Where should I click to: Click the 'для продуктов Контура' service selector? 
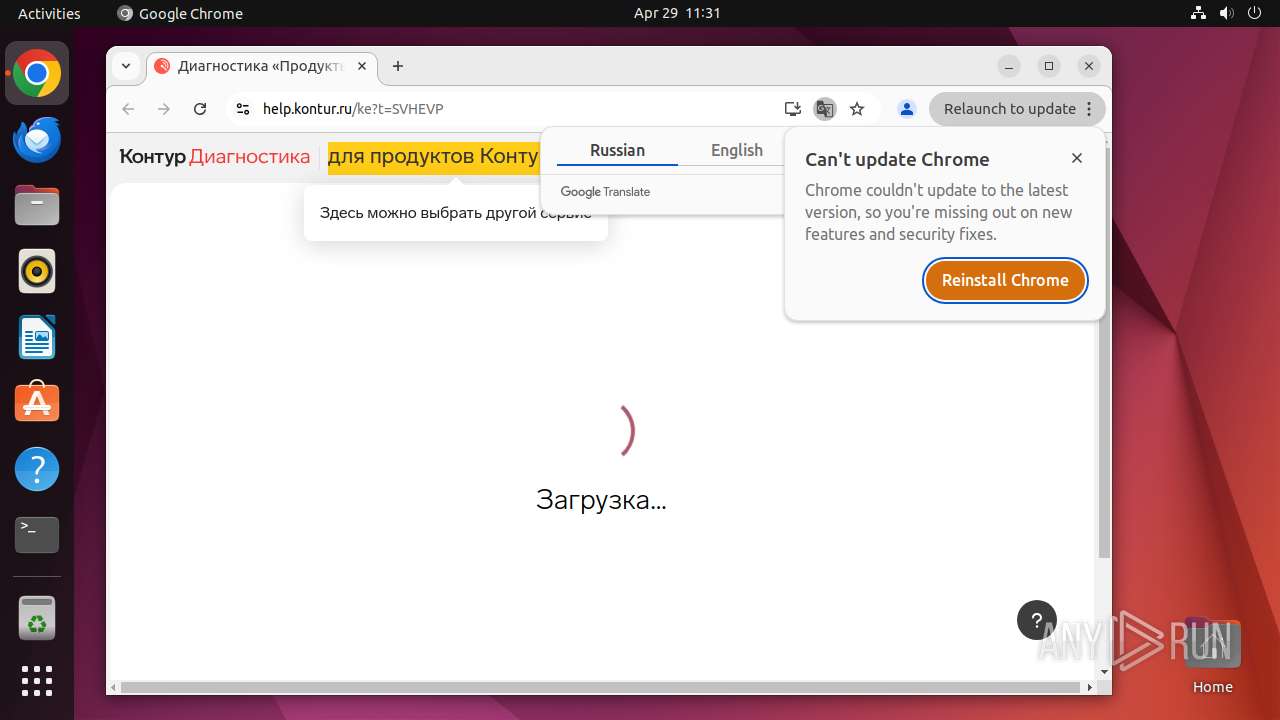click(433, 157)
